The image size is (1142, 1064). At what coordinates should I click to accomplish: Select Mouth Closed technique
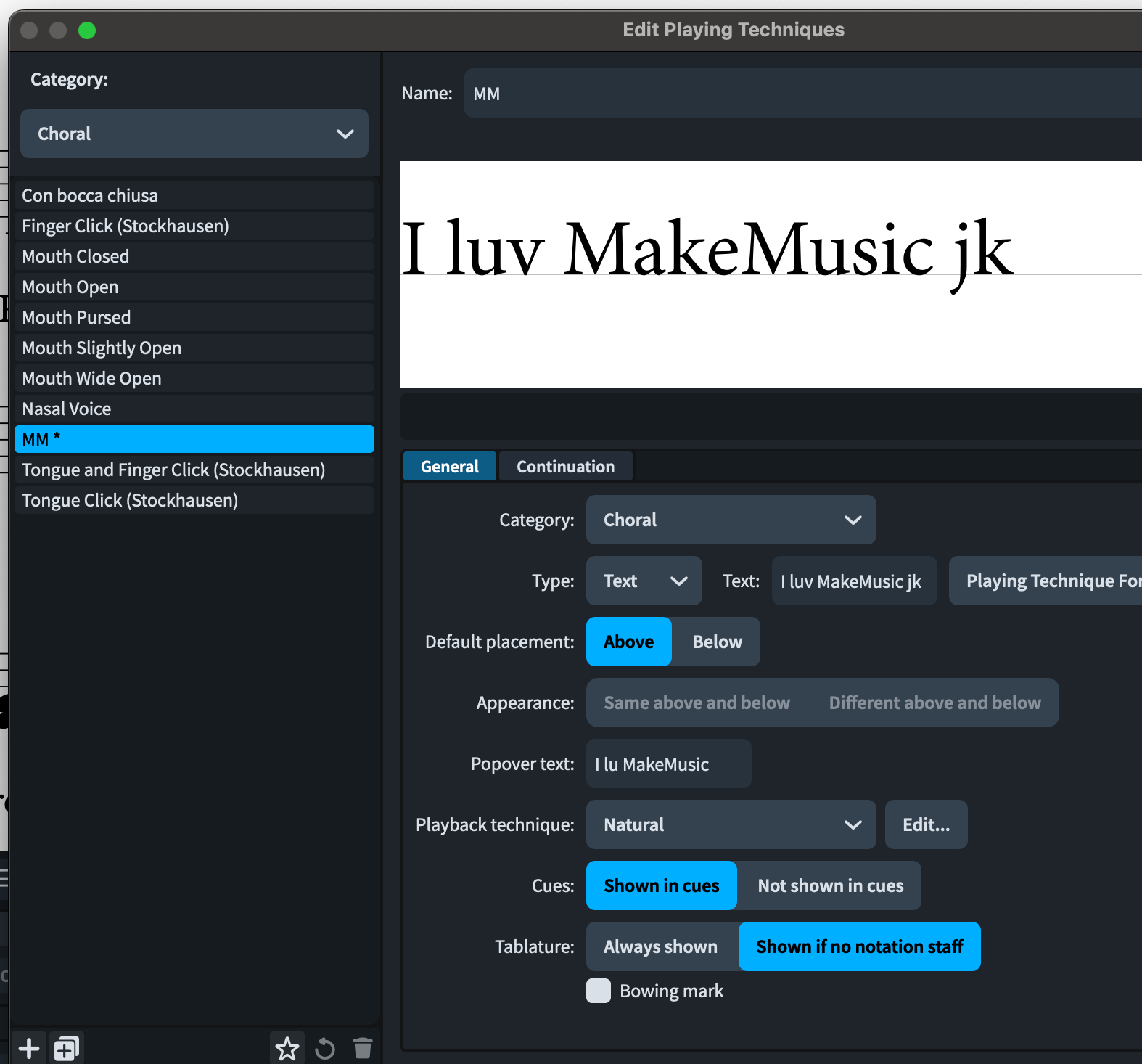pos(194,256)
